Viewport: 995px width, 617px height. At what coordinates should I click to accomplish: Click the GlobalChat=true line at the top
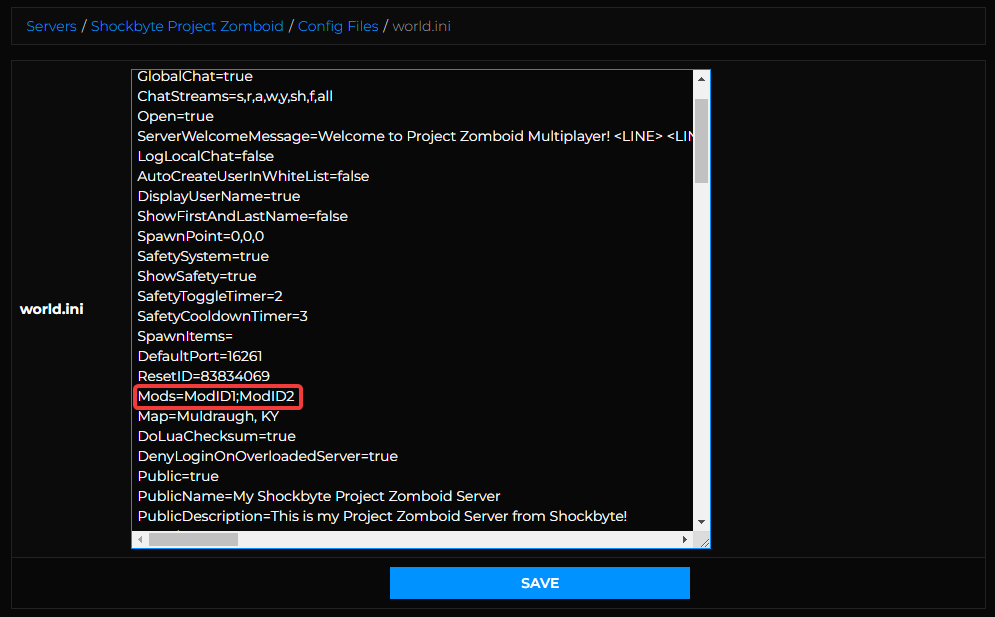[x=195, y=76]
